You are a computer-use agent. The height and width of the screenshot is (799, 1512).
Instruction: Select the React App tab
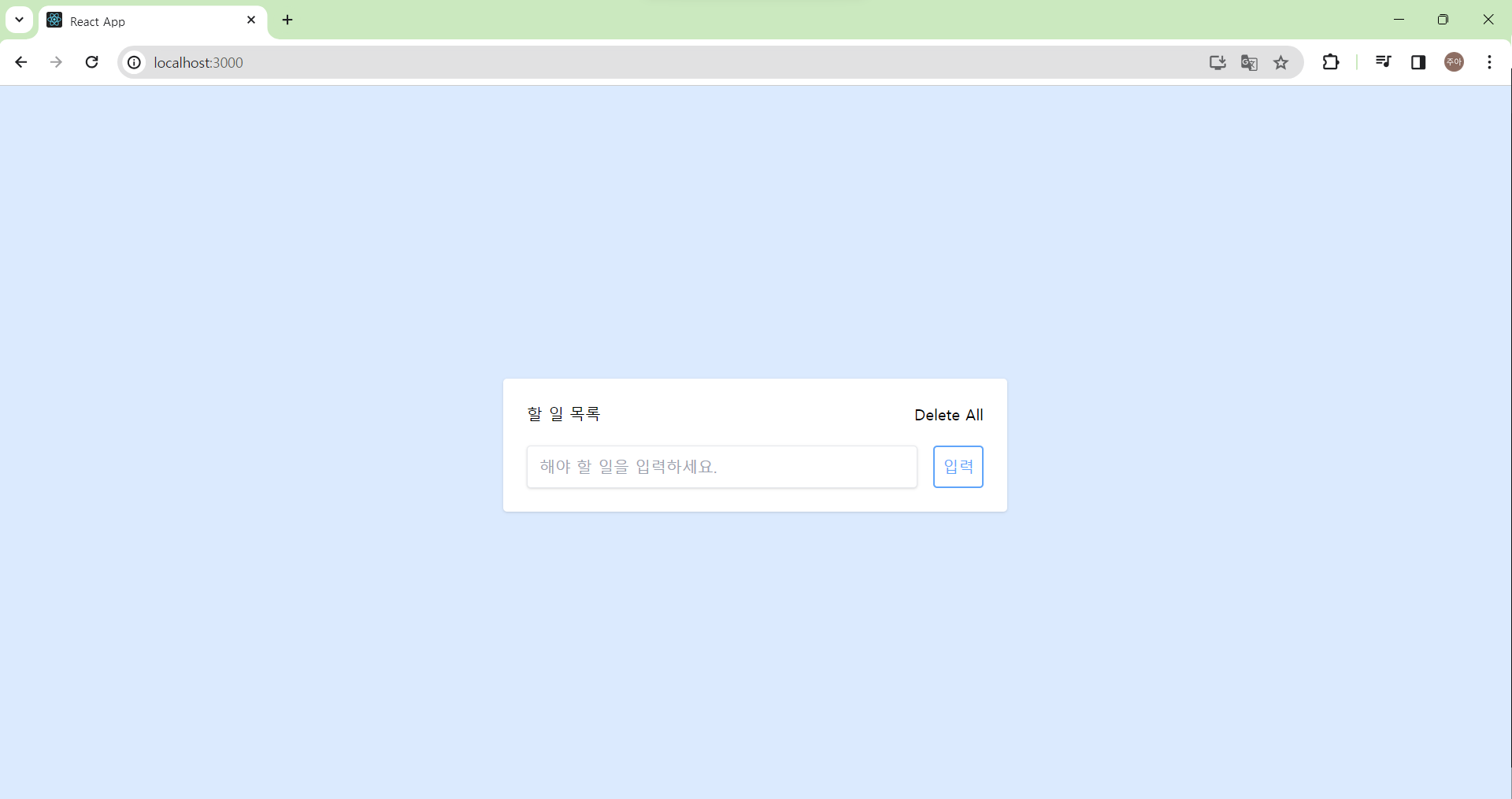(x=153, y=21)
